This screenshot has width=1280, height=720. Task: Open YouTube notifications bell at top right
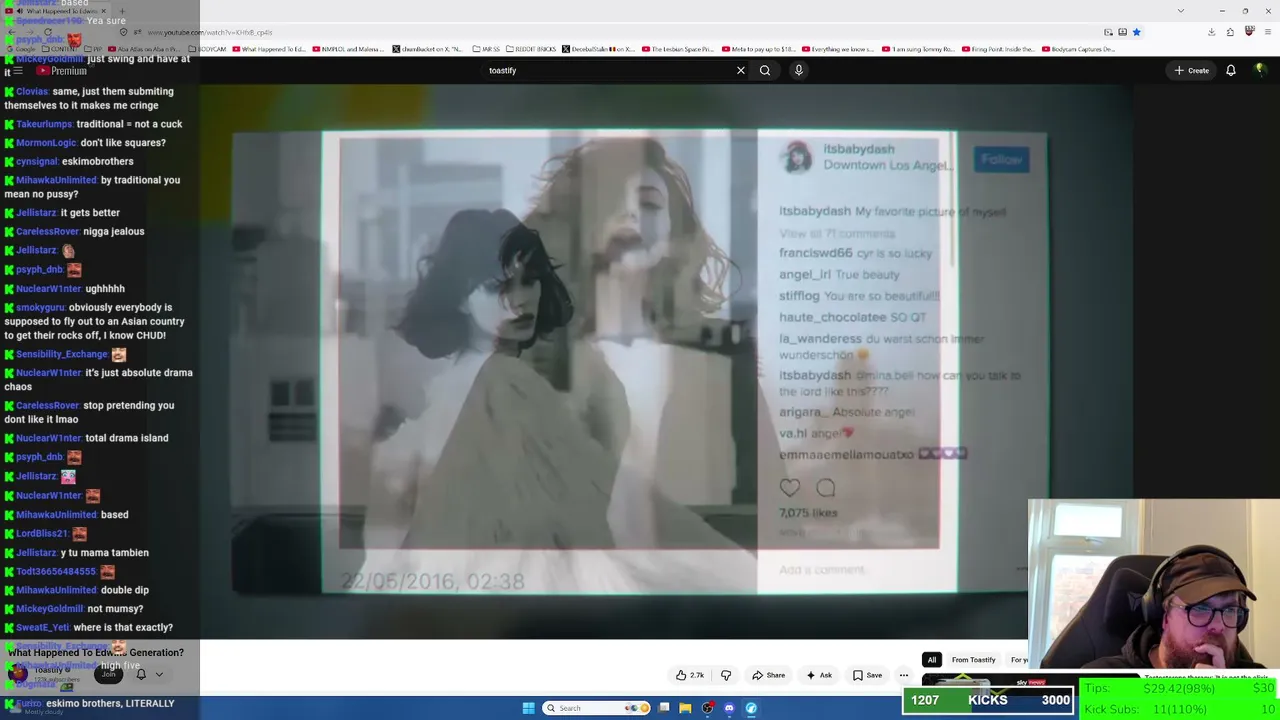click(x=1231, y=70)
